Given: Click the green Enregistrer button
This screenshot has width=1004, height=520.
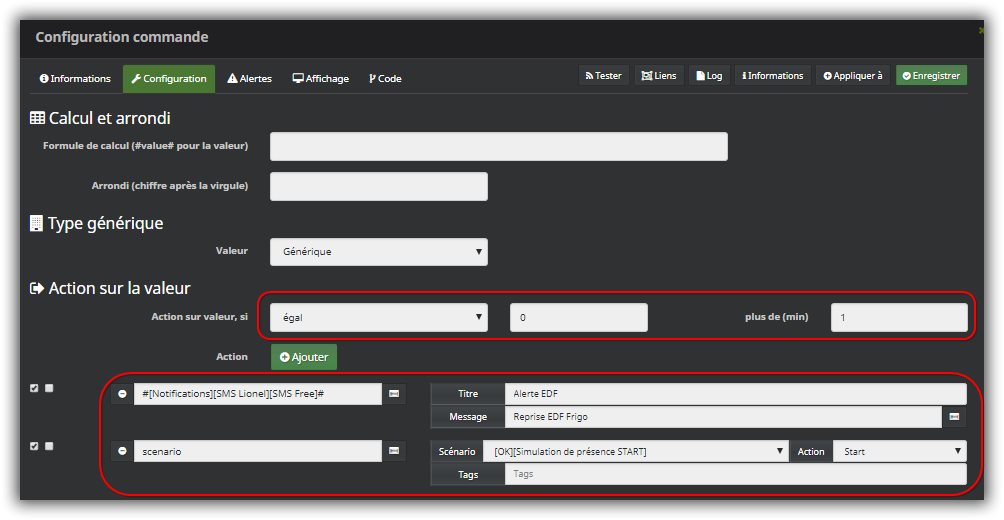Looking at the screenshot, I should (x=931, y=76).
